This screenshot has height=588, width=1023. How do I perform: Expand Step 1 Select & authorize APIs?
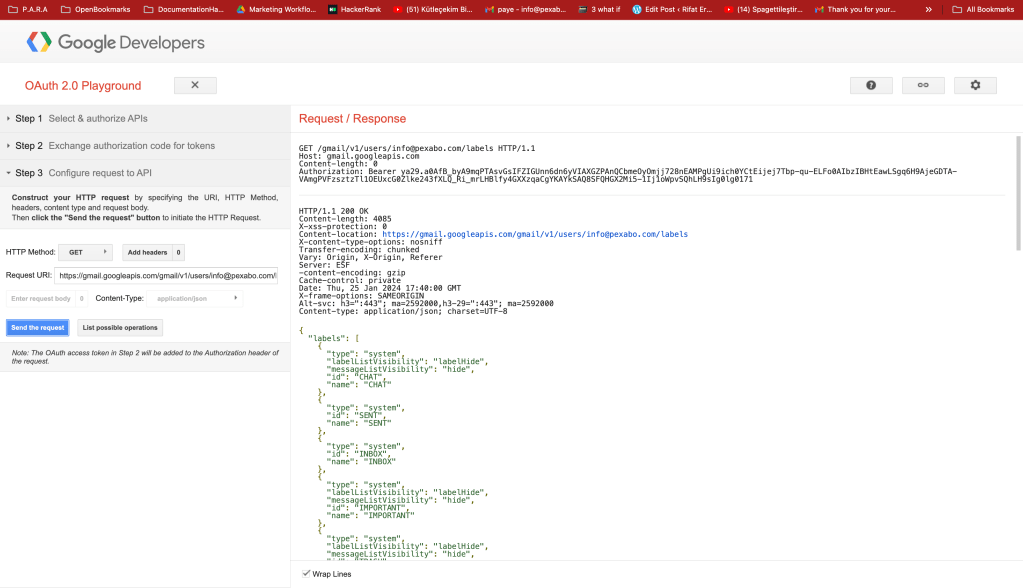coord(145,119)
